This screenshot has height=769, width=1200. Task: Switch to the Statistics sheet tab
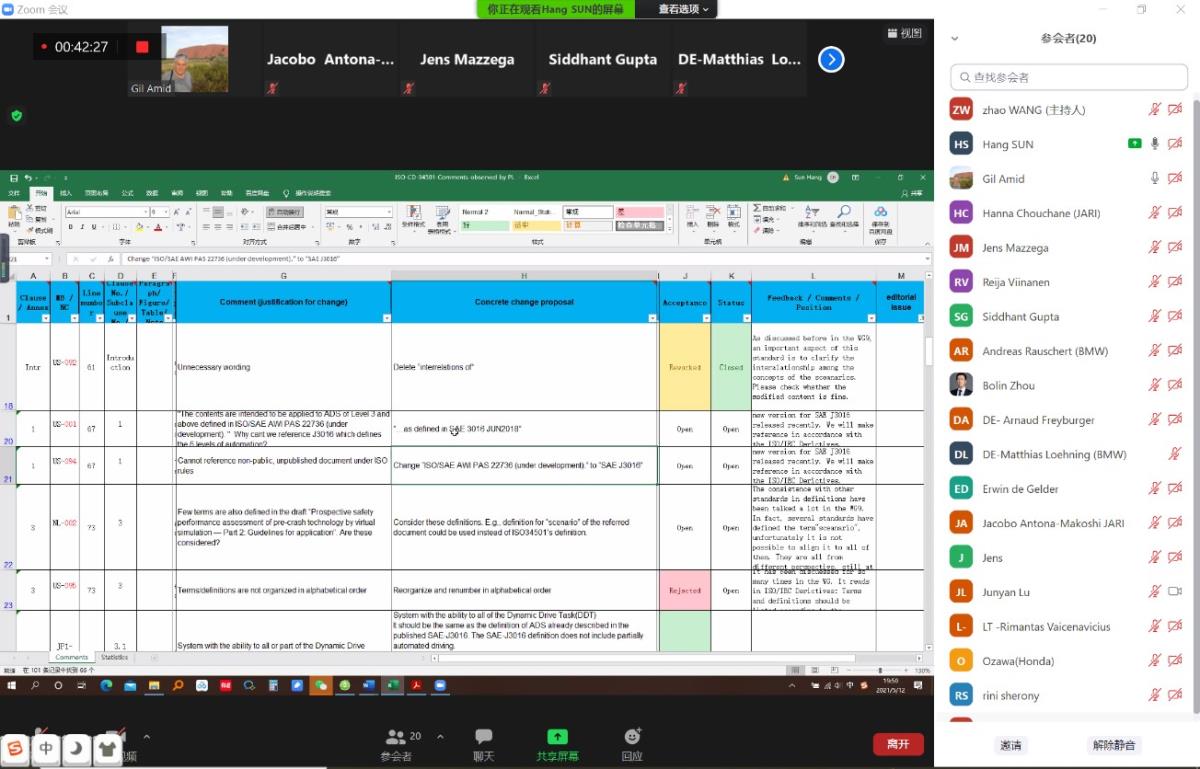pos(114,658)
